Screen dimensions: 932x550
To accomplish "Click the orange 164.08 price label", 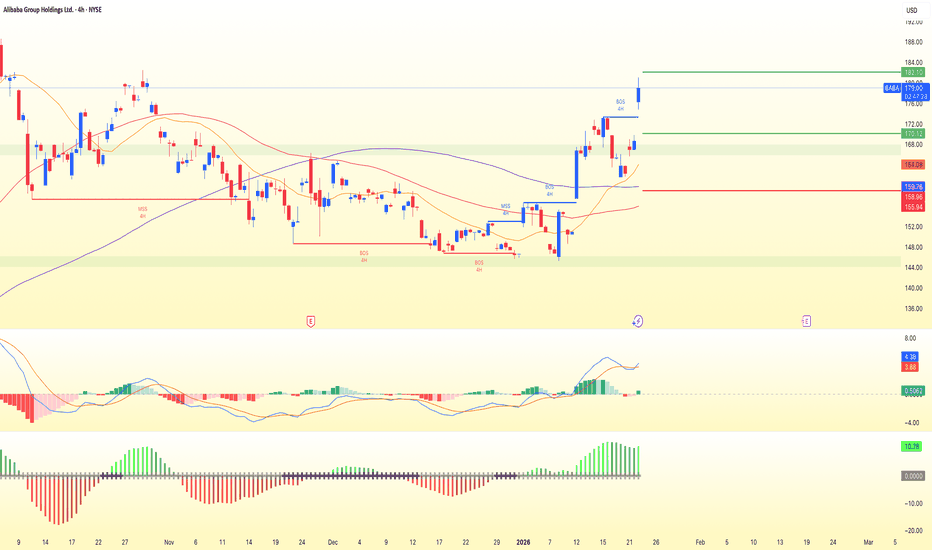I will click(912, 164).
